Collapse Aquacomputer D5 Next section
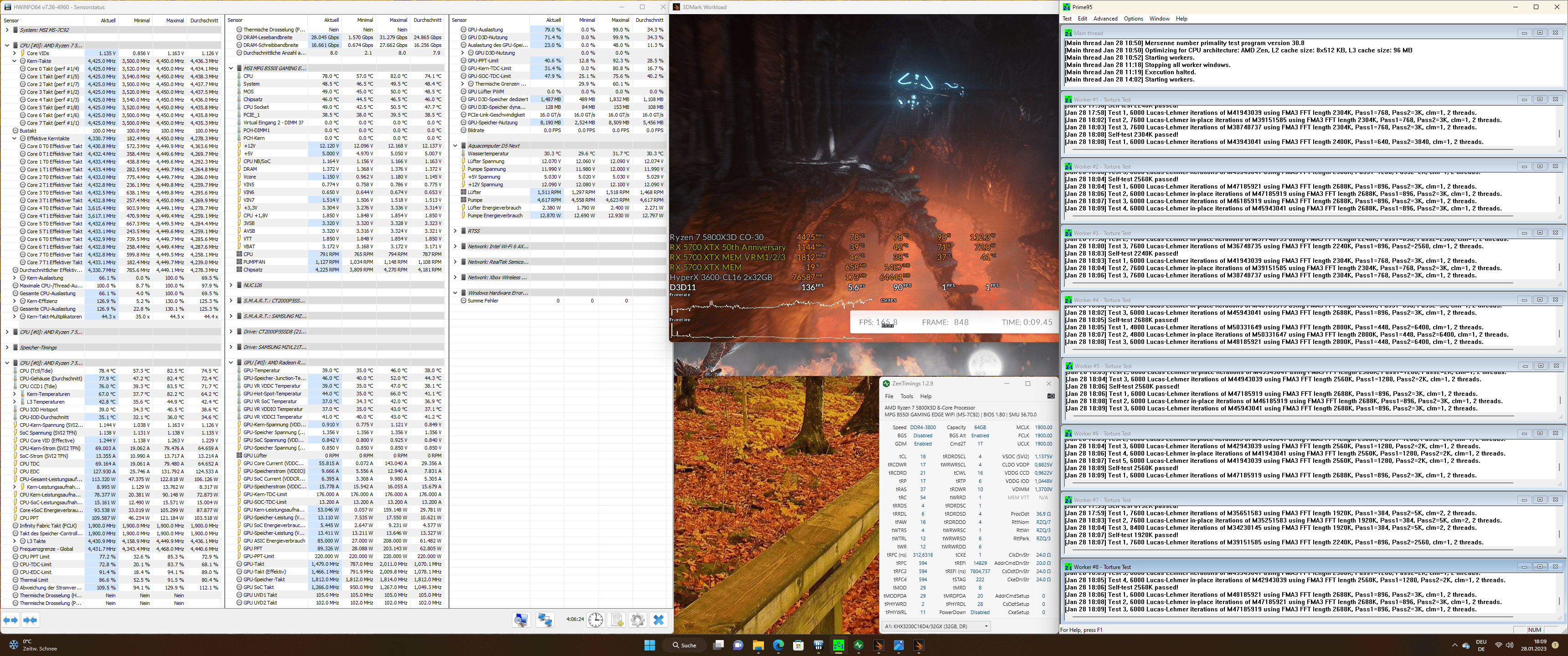Viewport: 1568px width, 656px height. pyautogui.click(x=455, y=145)
